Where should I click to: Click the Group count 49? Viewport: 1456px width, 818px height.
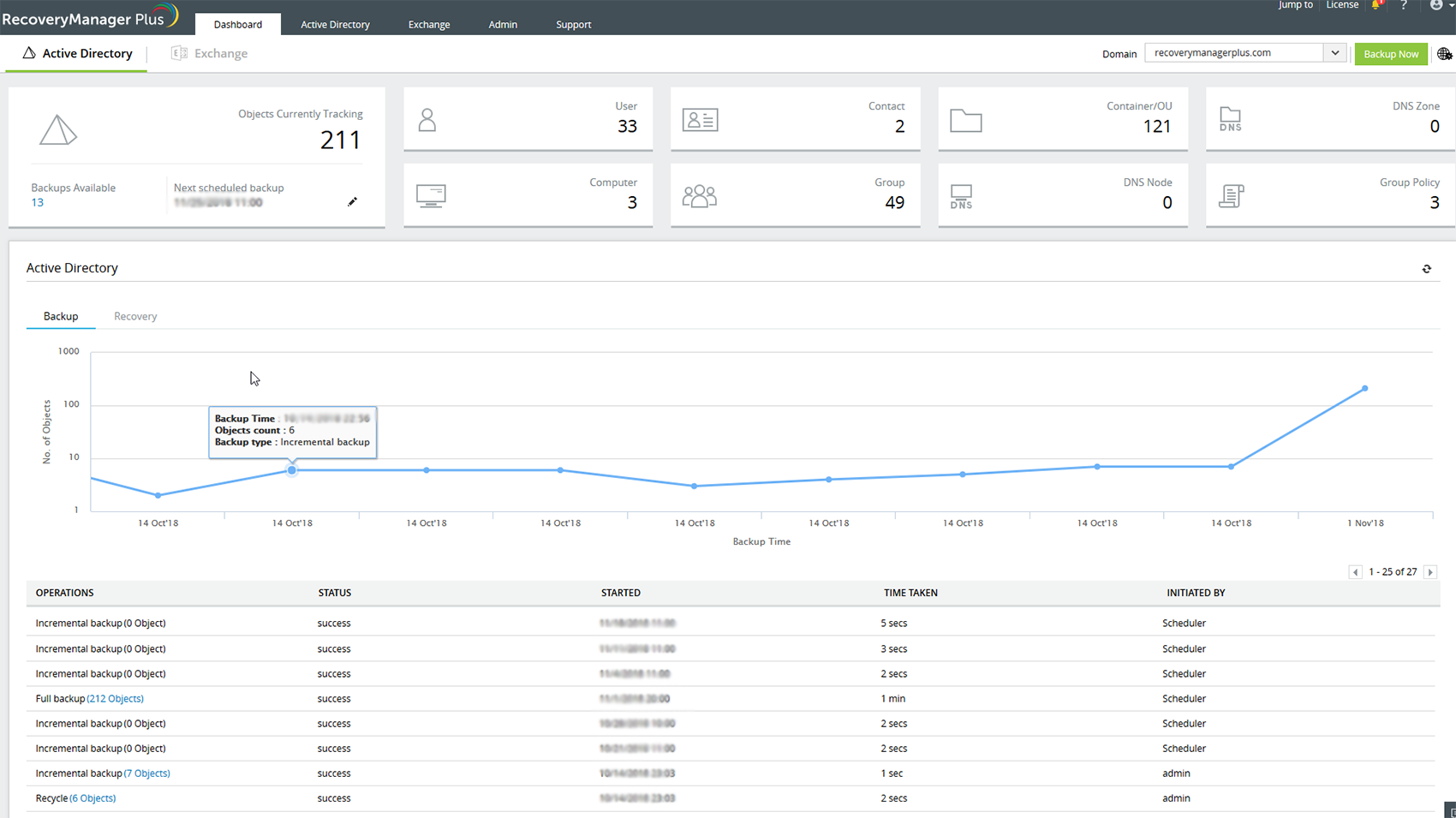pyautogui.click(x=895, y=202)
